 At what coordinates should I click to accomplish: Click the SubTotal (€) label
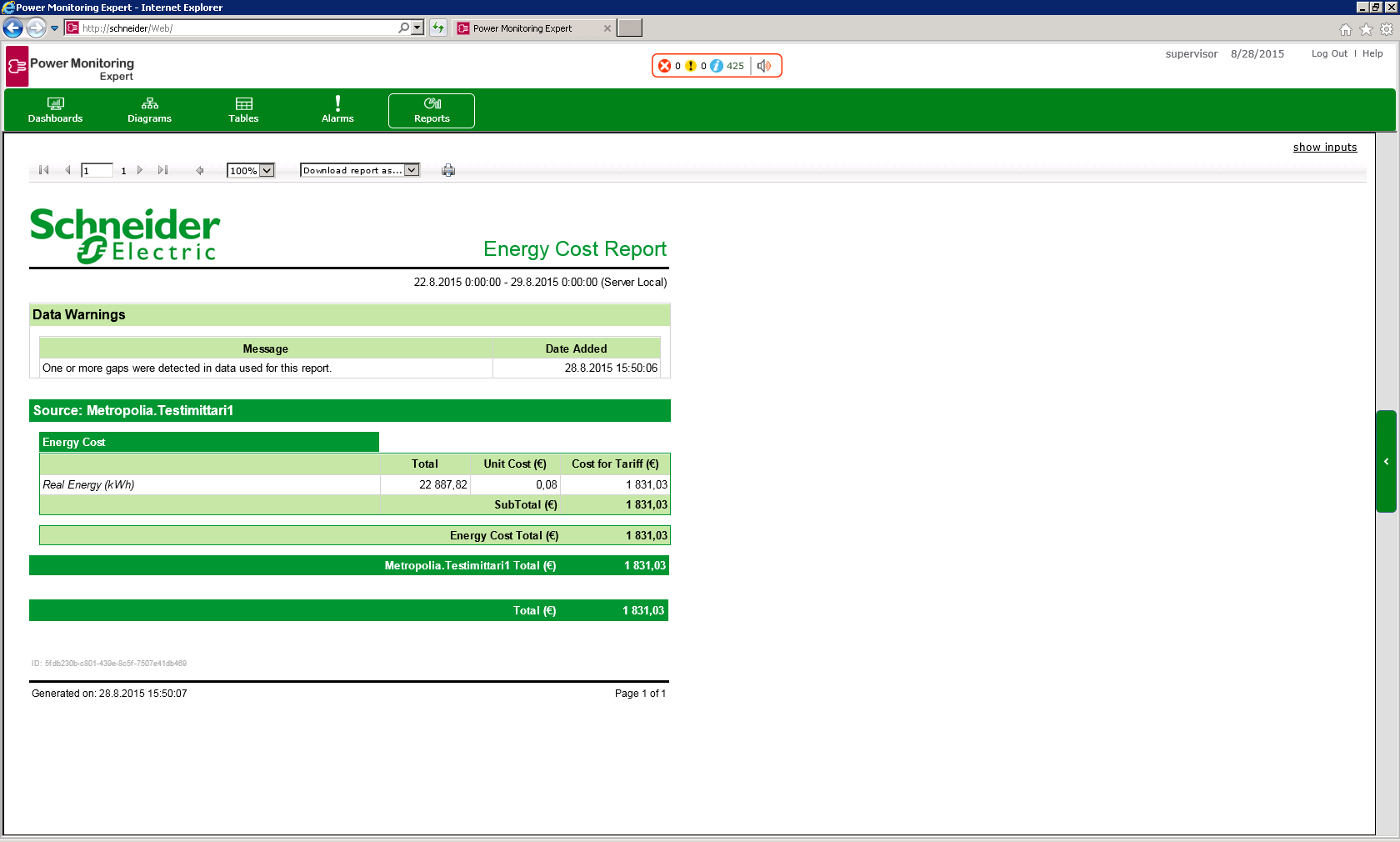525,505
